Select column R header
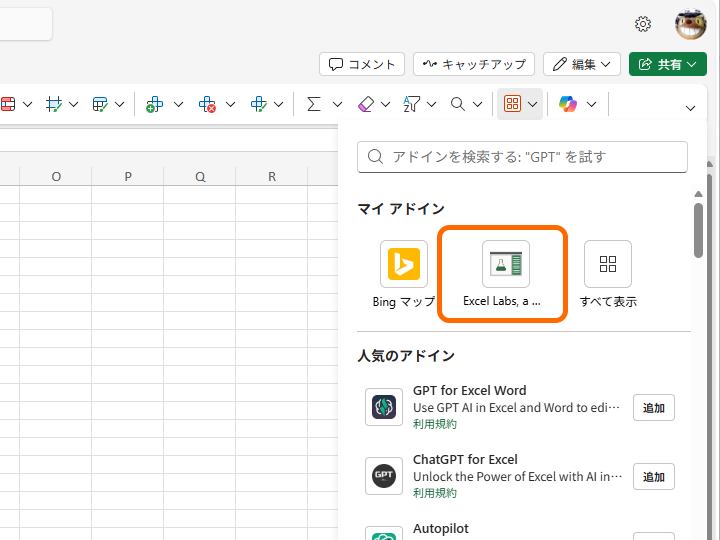 coord(272,177)
